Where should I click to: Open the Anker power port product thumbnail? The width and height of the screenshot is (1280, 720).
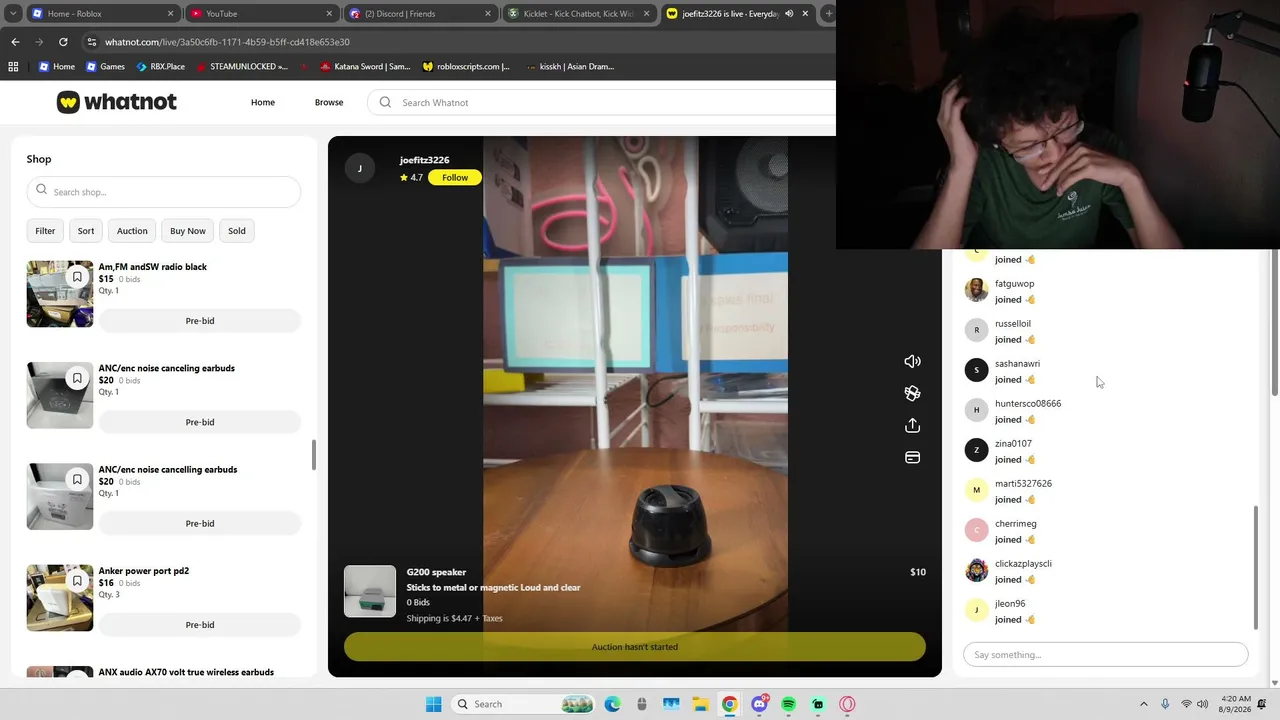(60, 598)
